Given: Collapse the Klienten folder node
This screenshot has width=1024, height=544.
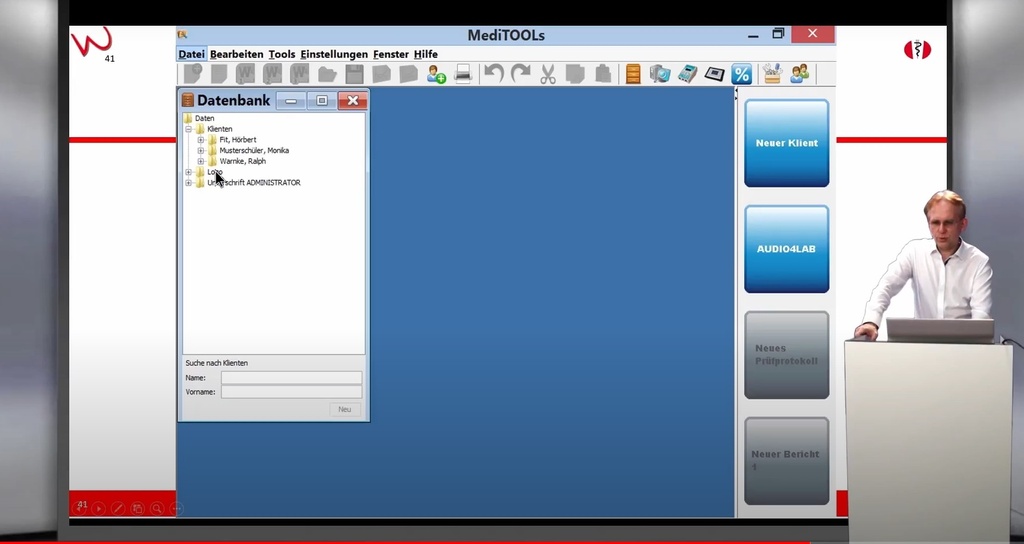Looking at the screenshot, I should coord(189,129).
